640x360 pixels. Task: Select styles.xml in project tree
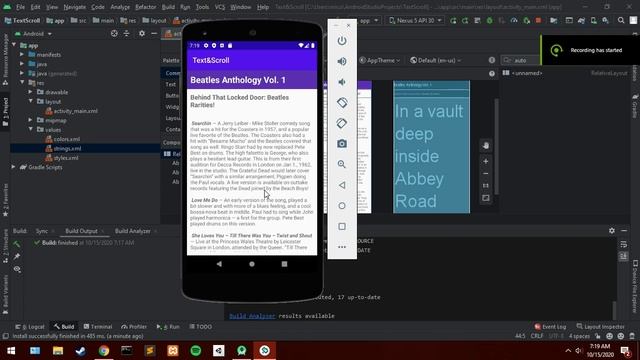[66, 158]
